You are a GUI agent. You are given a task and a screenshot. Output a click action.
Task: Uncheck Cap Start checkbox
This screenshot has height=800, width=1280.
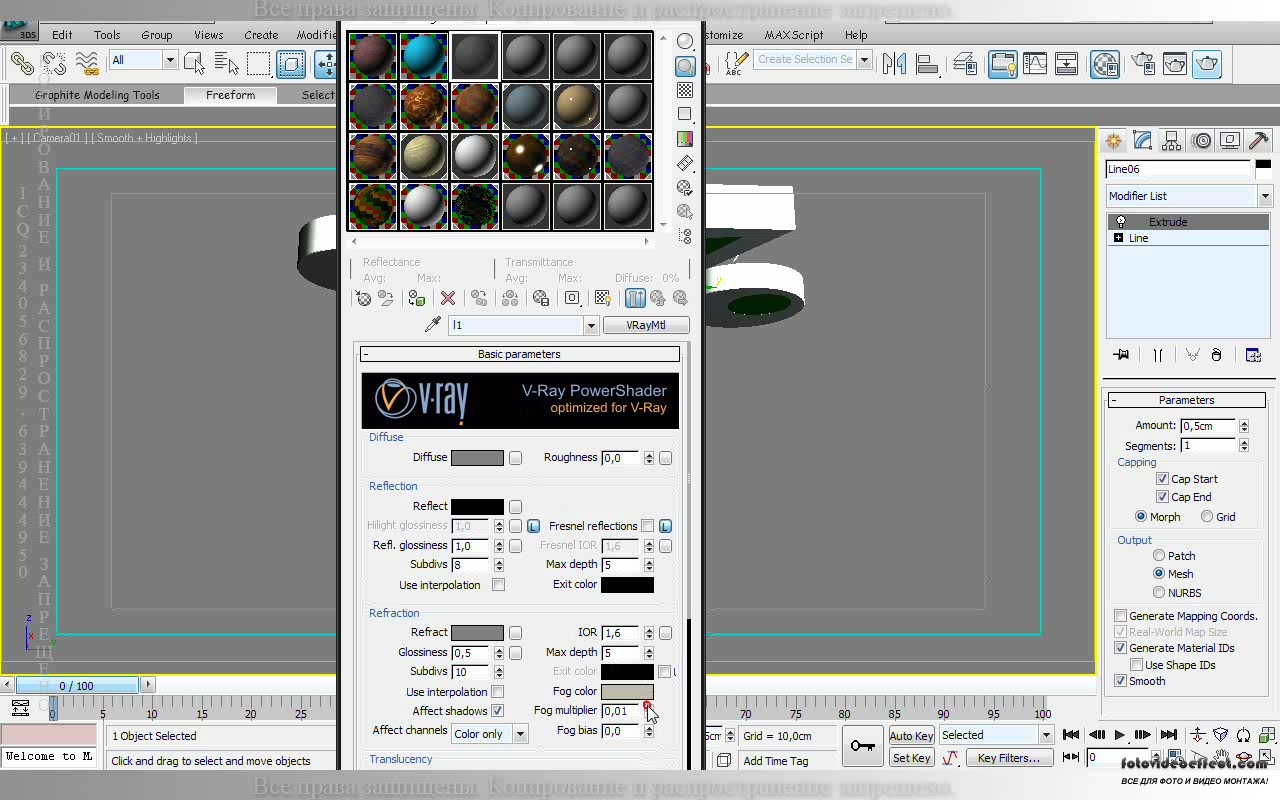click(1162, 479)
